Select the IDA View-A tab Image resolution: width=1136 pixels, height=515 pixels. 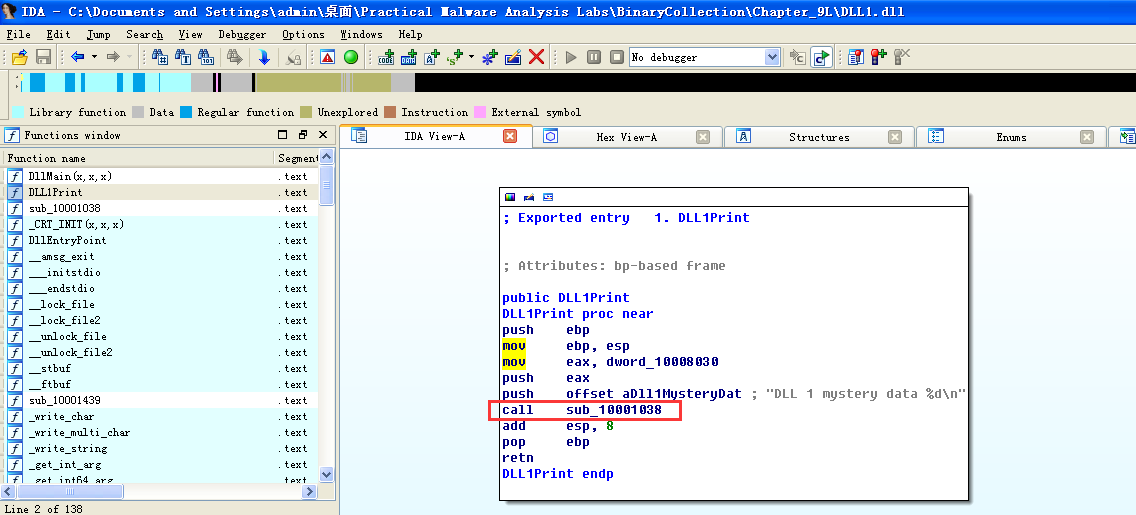(x=435, y=136)
